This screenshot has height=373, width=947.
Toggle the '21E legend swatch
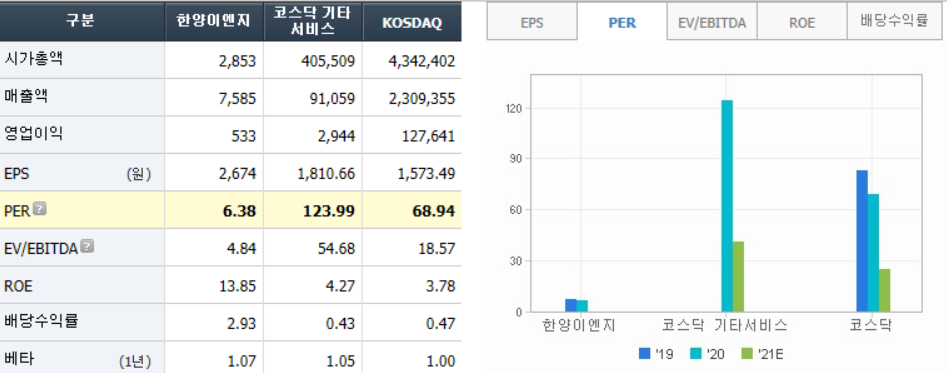click(x=746, y=353)
